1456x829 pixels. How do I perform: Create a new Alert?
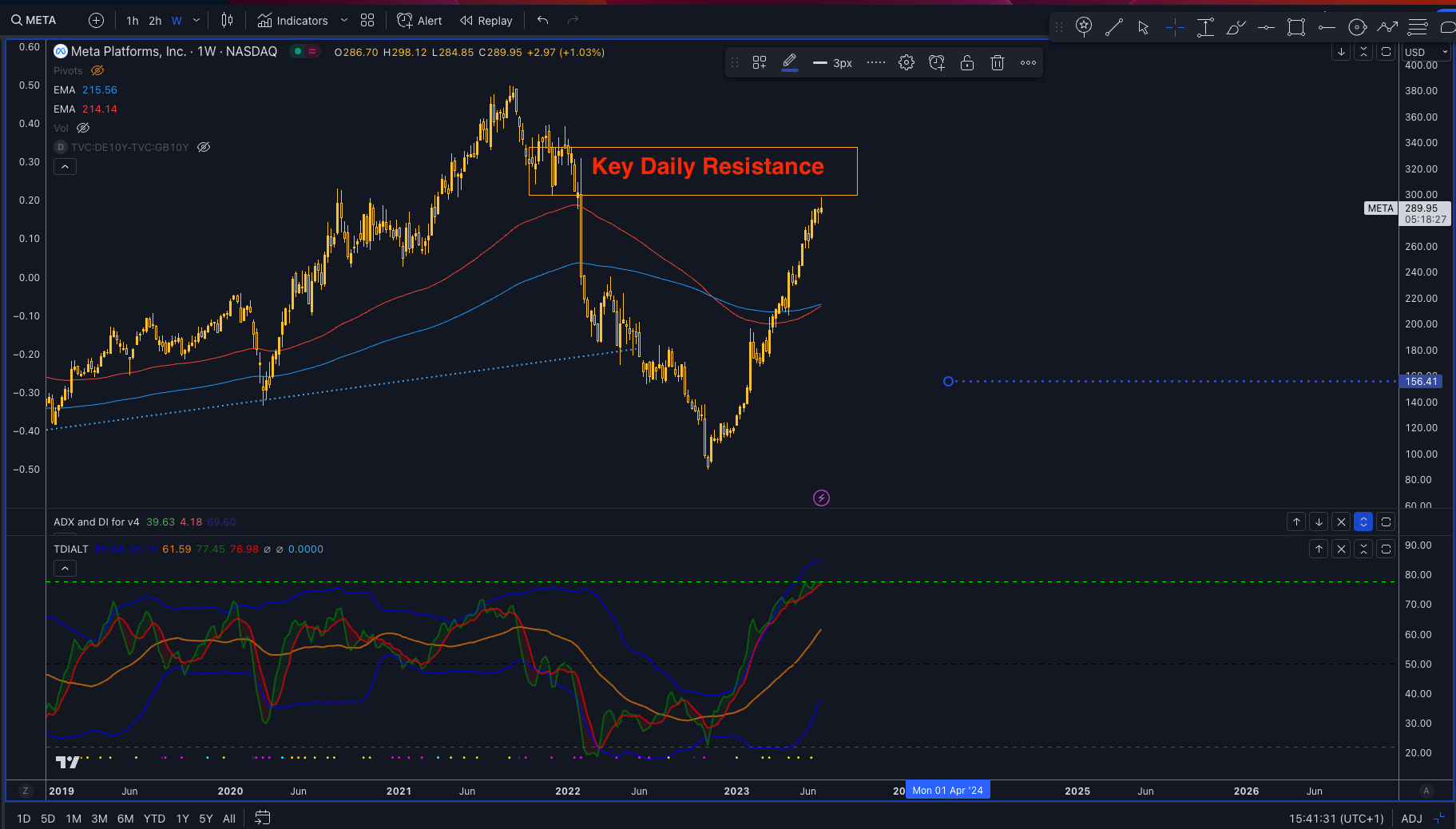pyautogui.click(x=419, y=21)
